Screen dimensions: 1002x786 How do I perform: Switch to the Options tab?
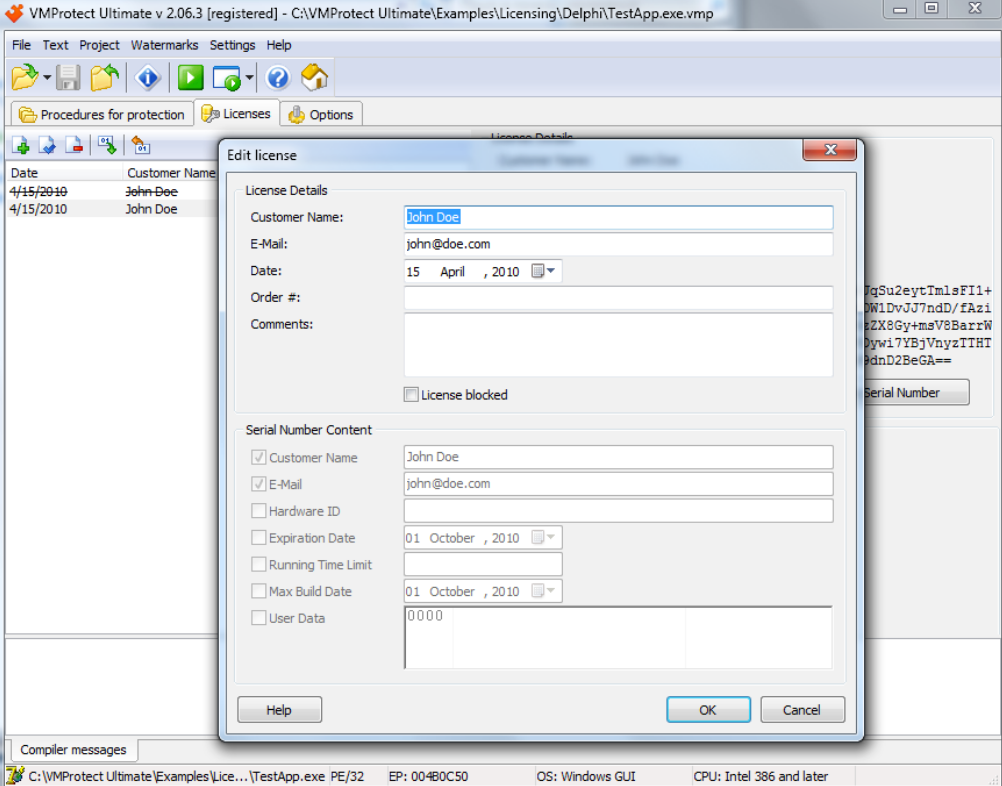[x=321, y=114]
